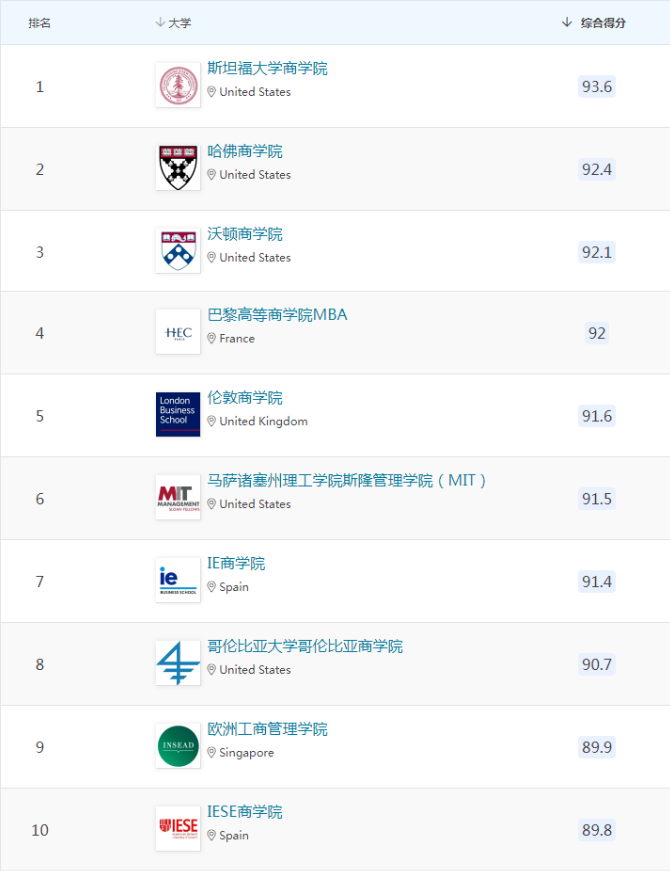
Task: Click location pin icon beside Singapore
Action: click(212, 753)
